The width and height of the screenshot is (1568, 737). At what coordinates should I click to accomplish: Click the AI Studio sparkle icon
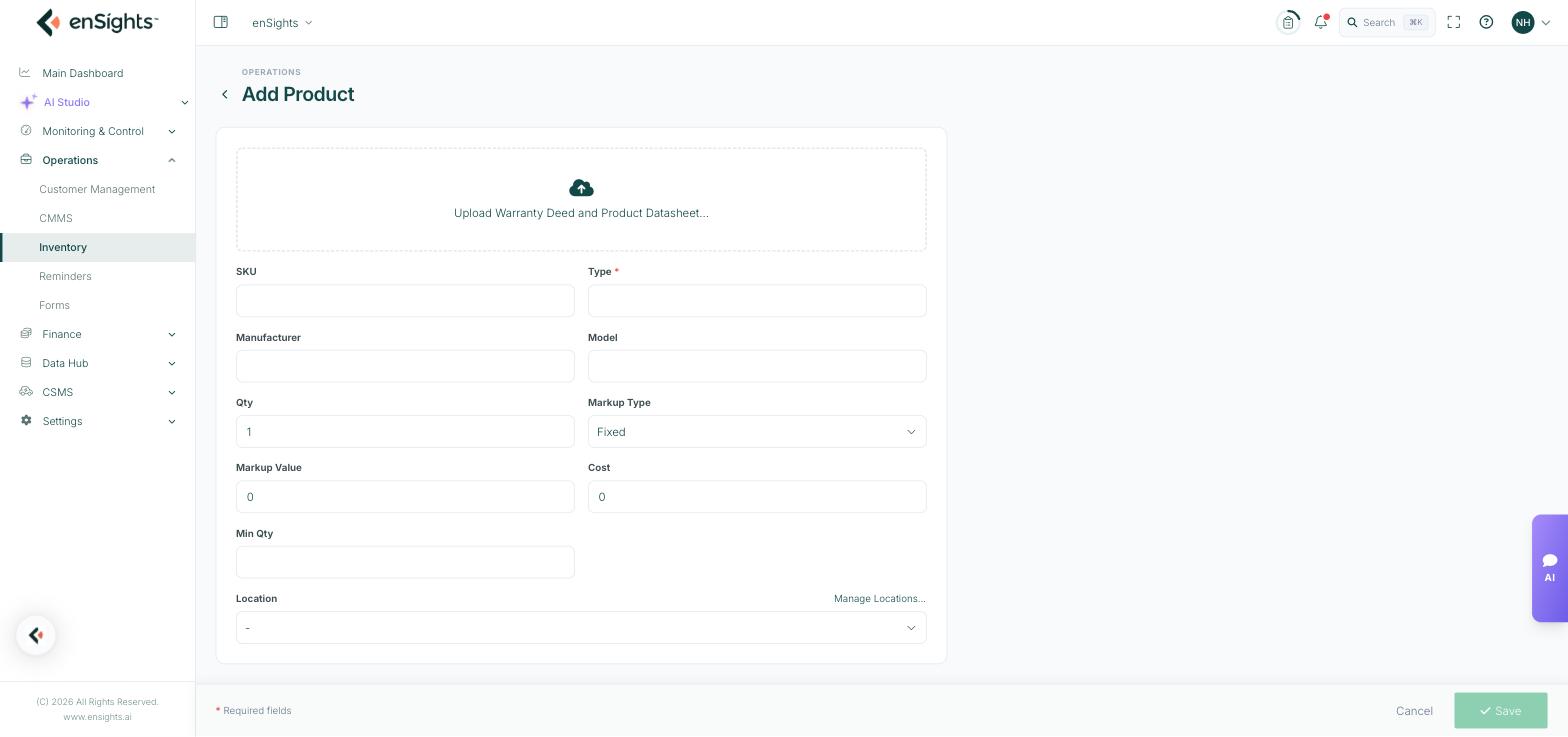(x=28, y=102)
